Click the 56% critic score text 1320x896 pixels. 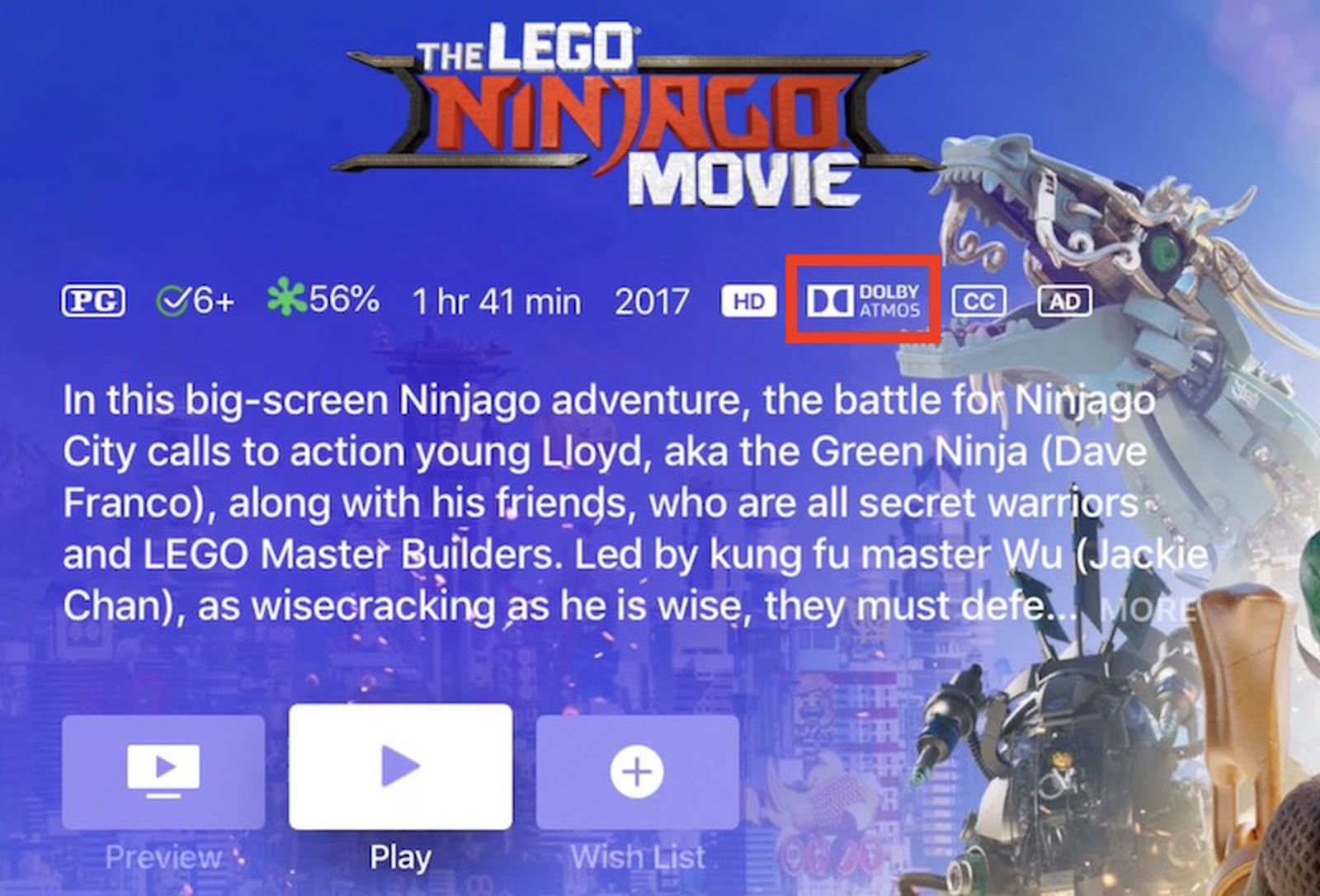point(344,299)
